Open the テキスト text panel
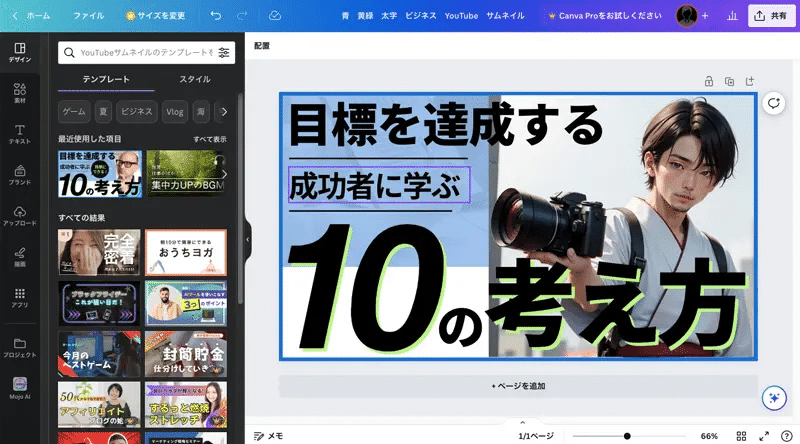The width and height of the screenshot is (800, 444). [19, 134]
